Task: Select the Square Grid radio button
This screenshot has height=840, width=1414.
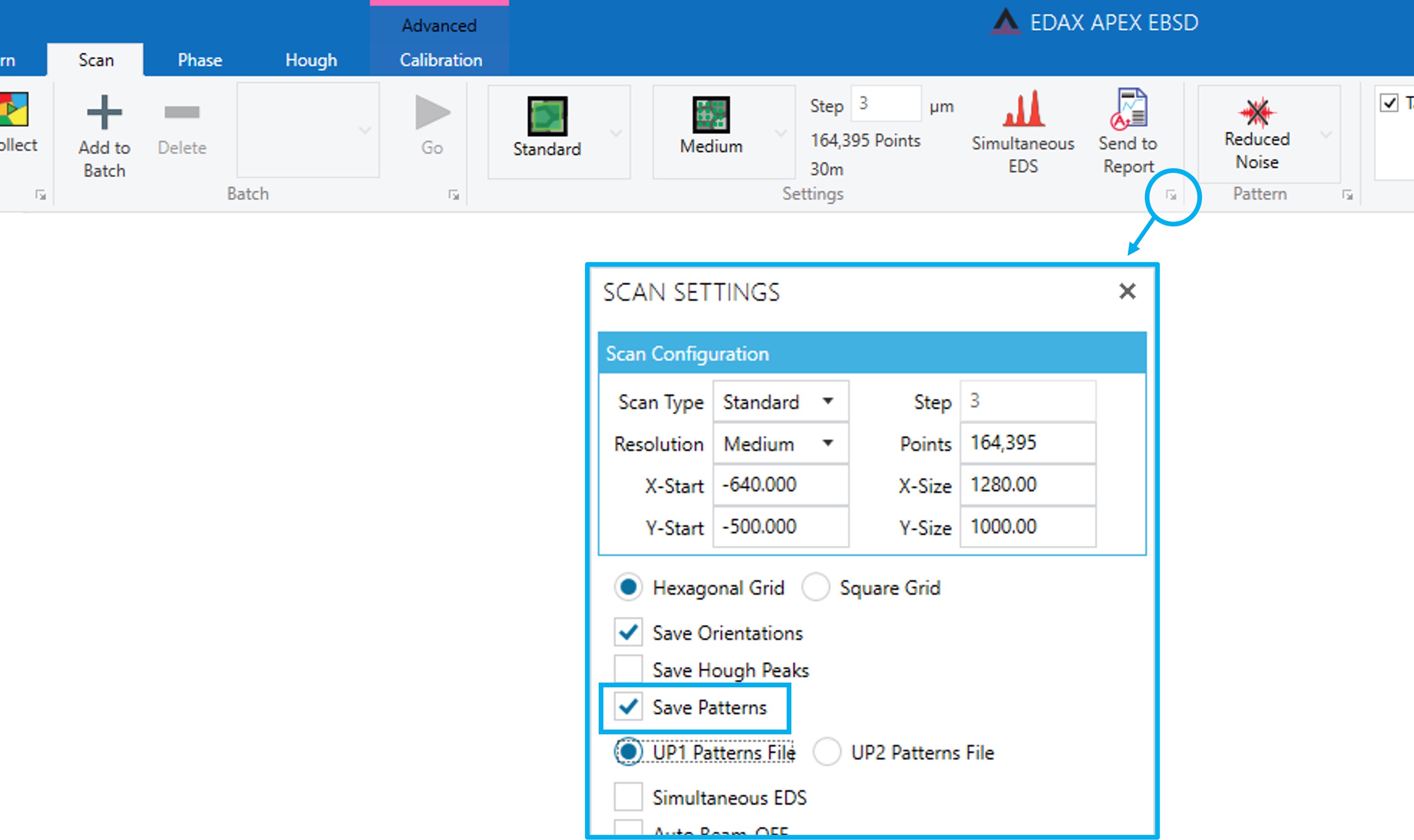Action: pos(815,587)
